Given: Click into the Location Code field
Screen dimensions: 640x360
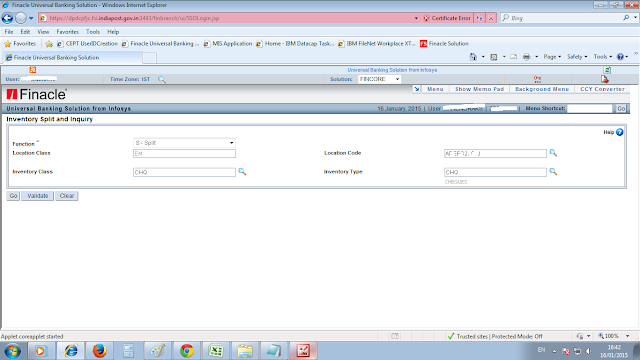Looking at the screenshot, I should [495, 153].
